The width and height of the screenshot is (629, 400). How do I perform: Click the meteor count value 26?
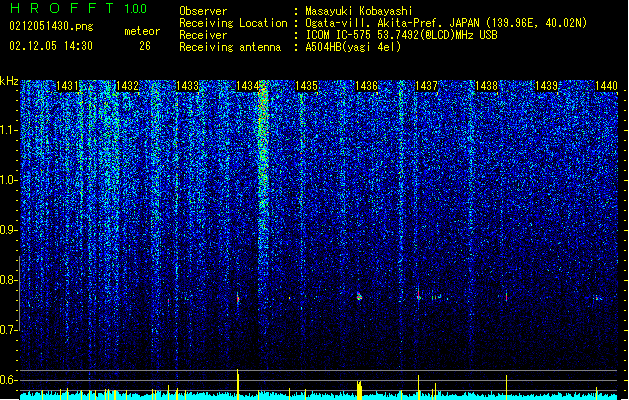[145, 46]
